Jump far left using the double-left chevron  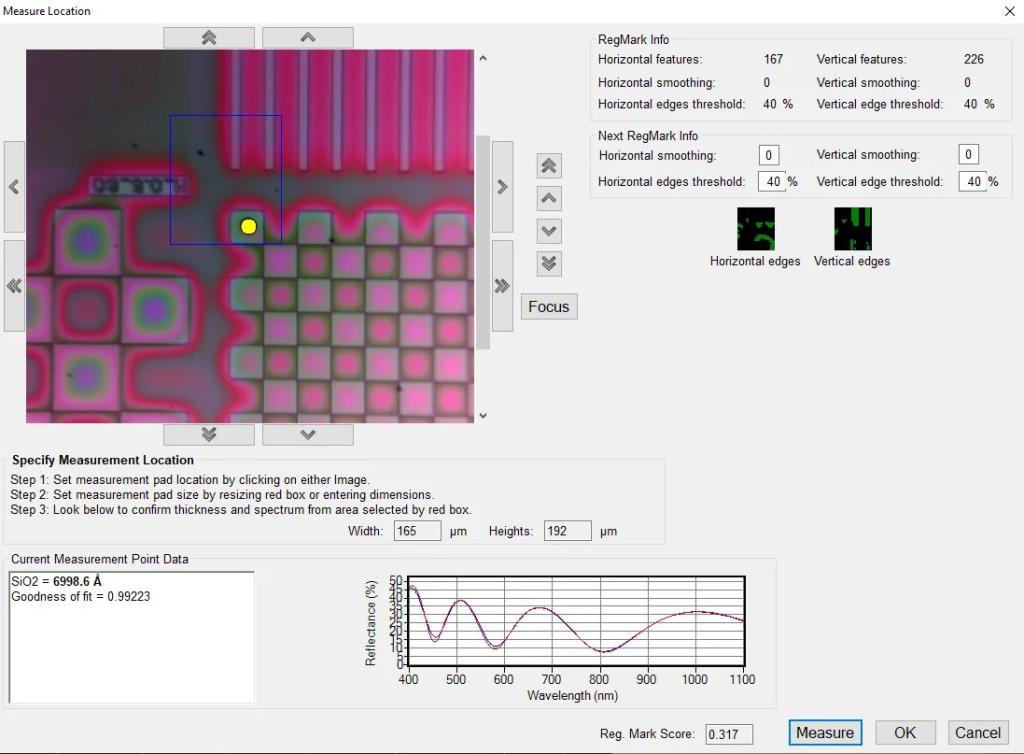[x=13, y=285]
